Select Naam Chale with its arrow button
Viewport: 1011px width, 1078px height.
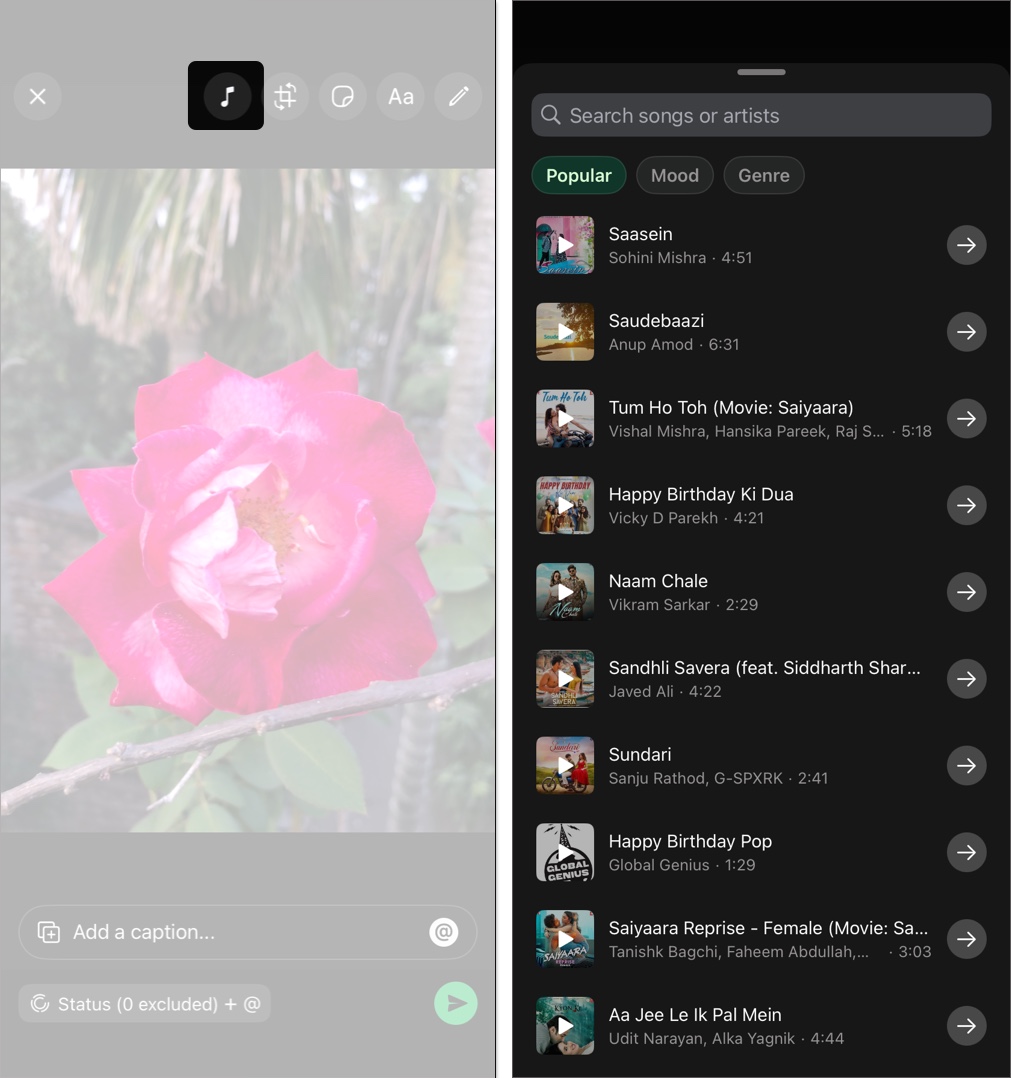(966, 591)
